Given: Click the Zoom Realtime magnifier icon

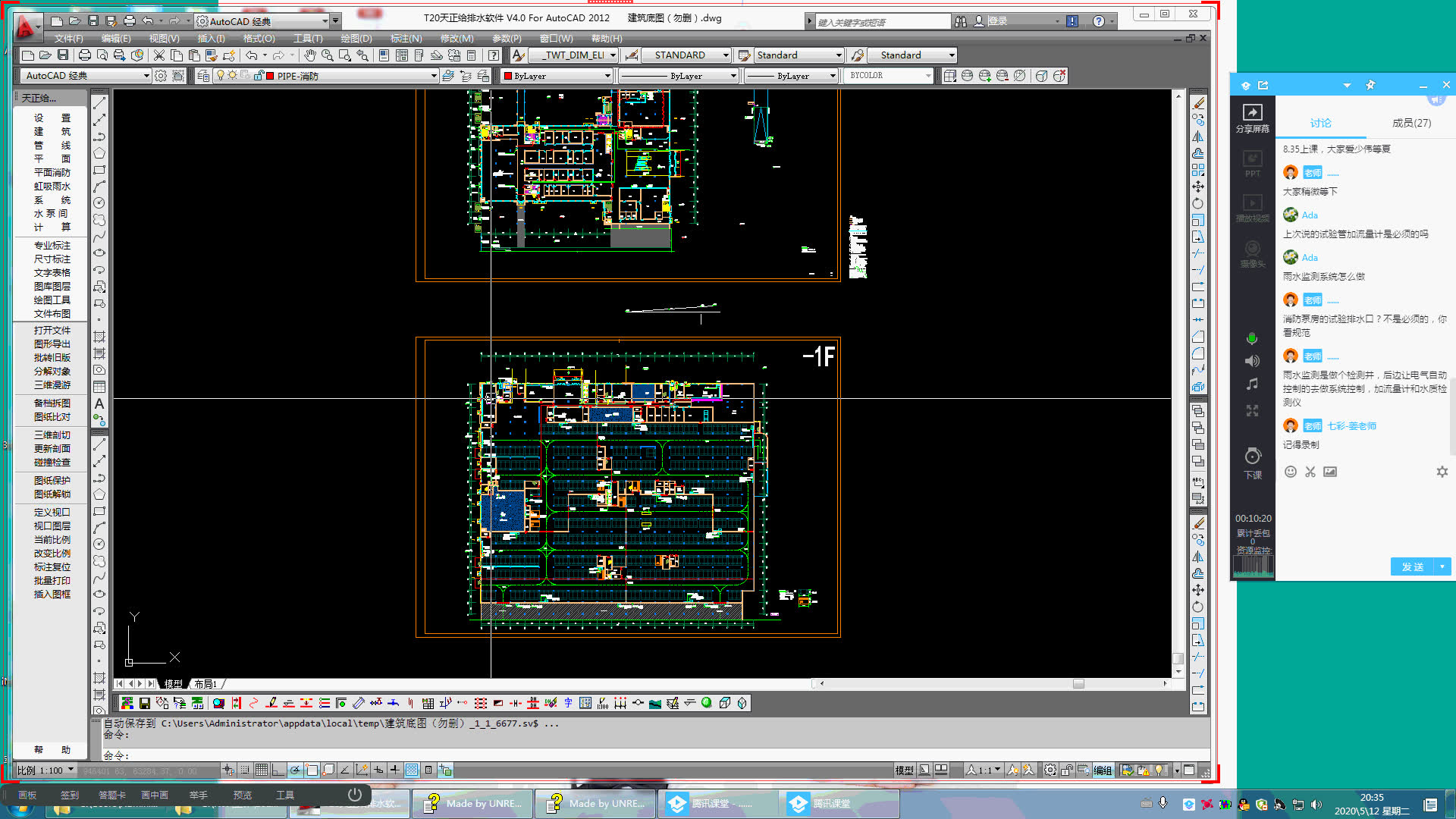Looking at the screenshot, I should tap(327, 55).
